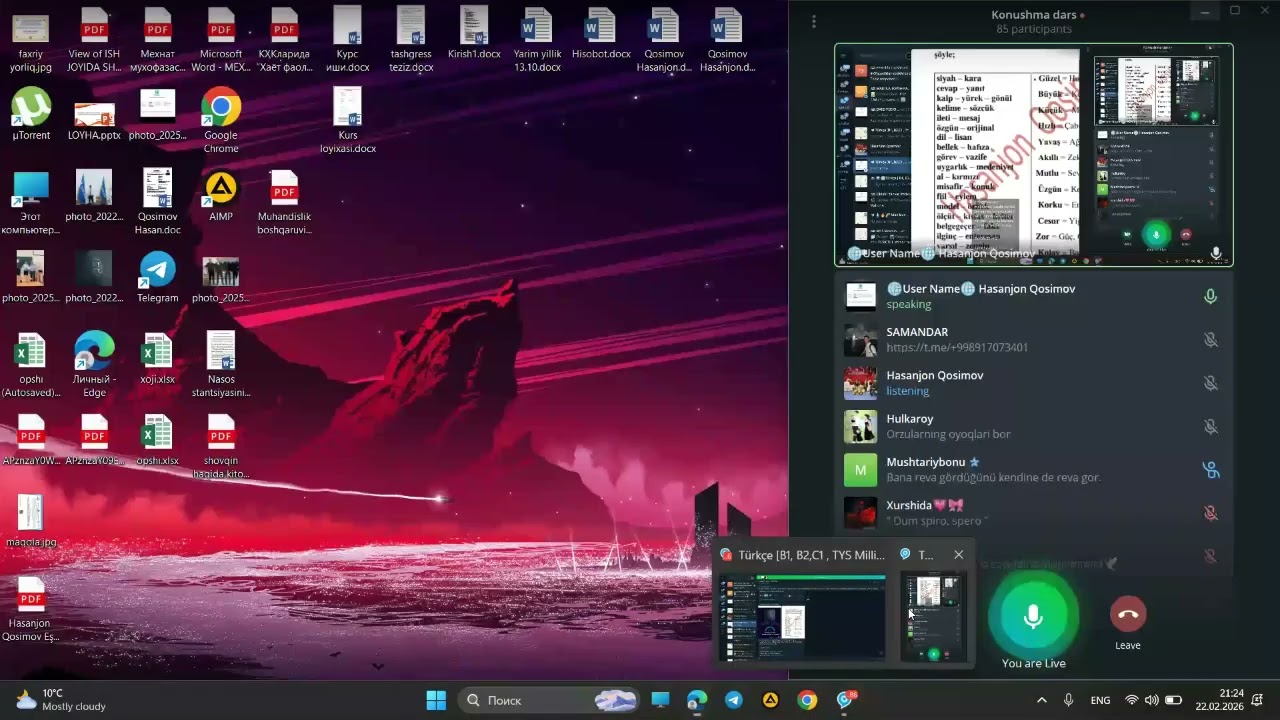Screen dimensions: 1280x720
Task: Select the Kirish1.docx desktop file
Action: click(474, 33)
